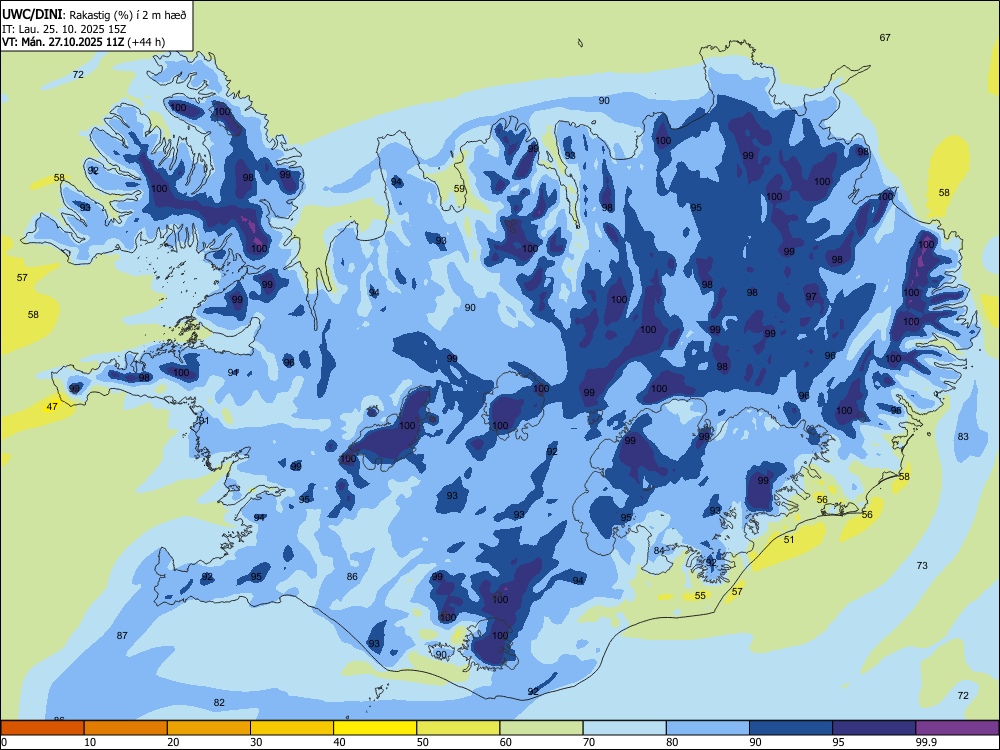Click the value 59 in the northern fjord
Screen dimensions: 1000x750
pyautogui.click(x=459, y=188)
